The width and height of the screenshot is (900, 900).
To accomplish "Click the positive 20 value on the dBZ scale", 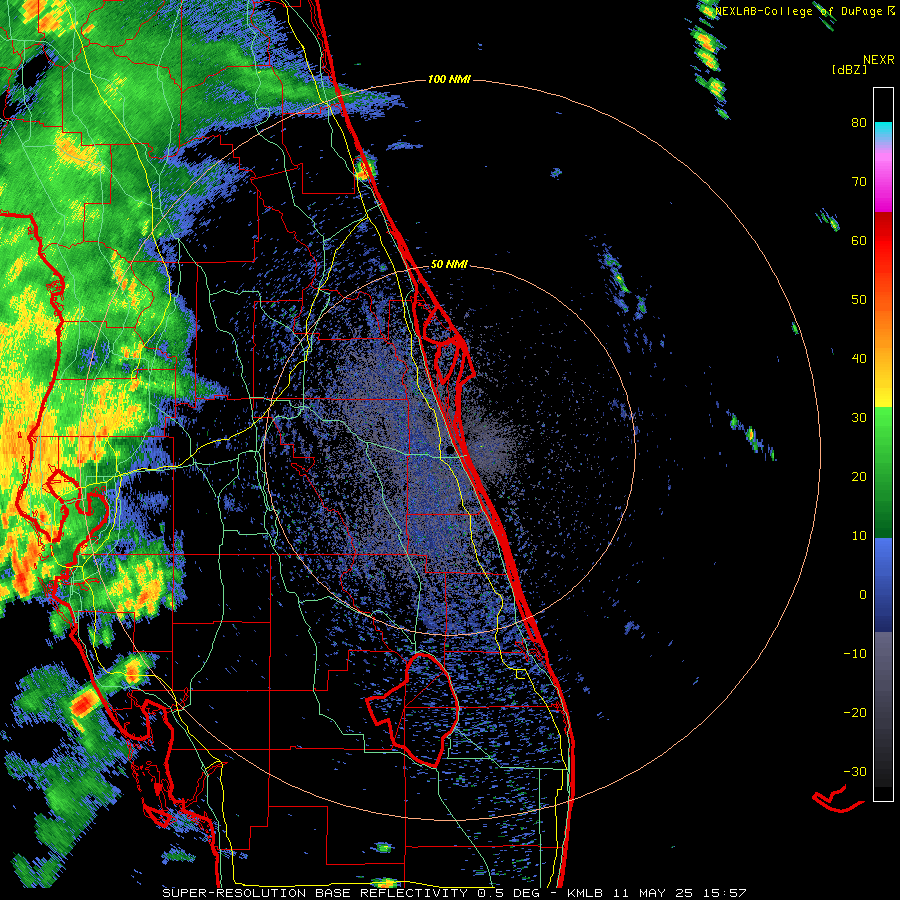I will (859, 476).
